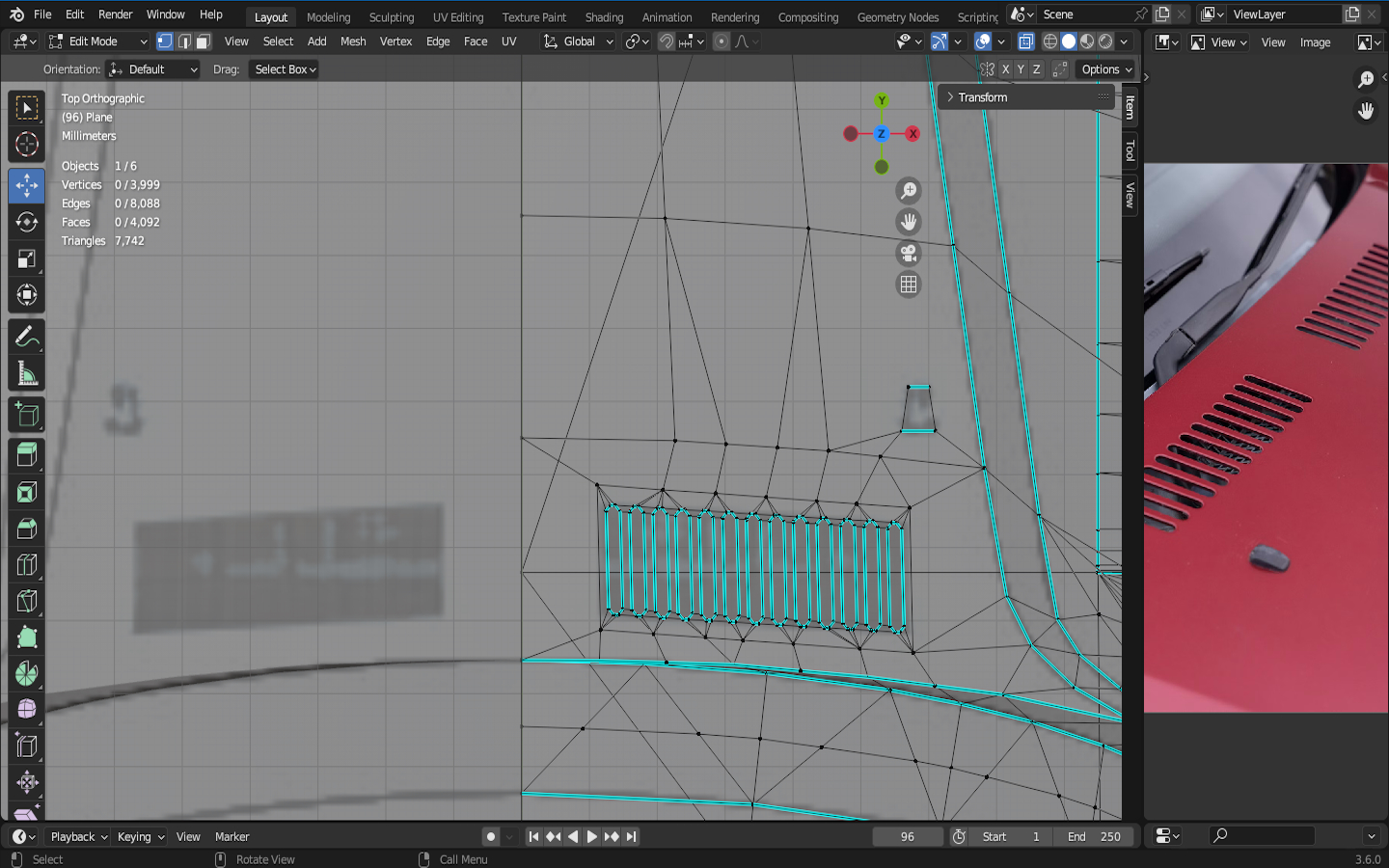The height and width of the screenshot is (868, 1389).
Task: Open the Mesh menu
Action: 353,41
